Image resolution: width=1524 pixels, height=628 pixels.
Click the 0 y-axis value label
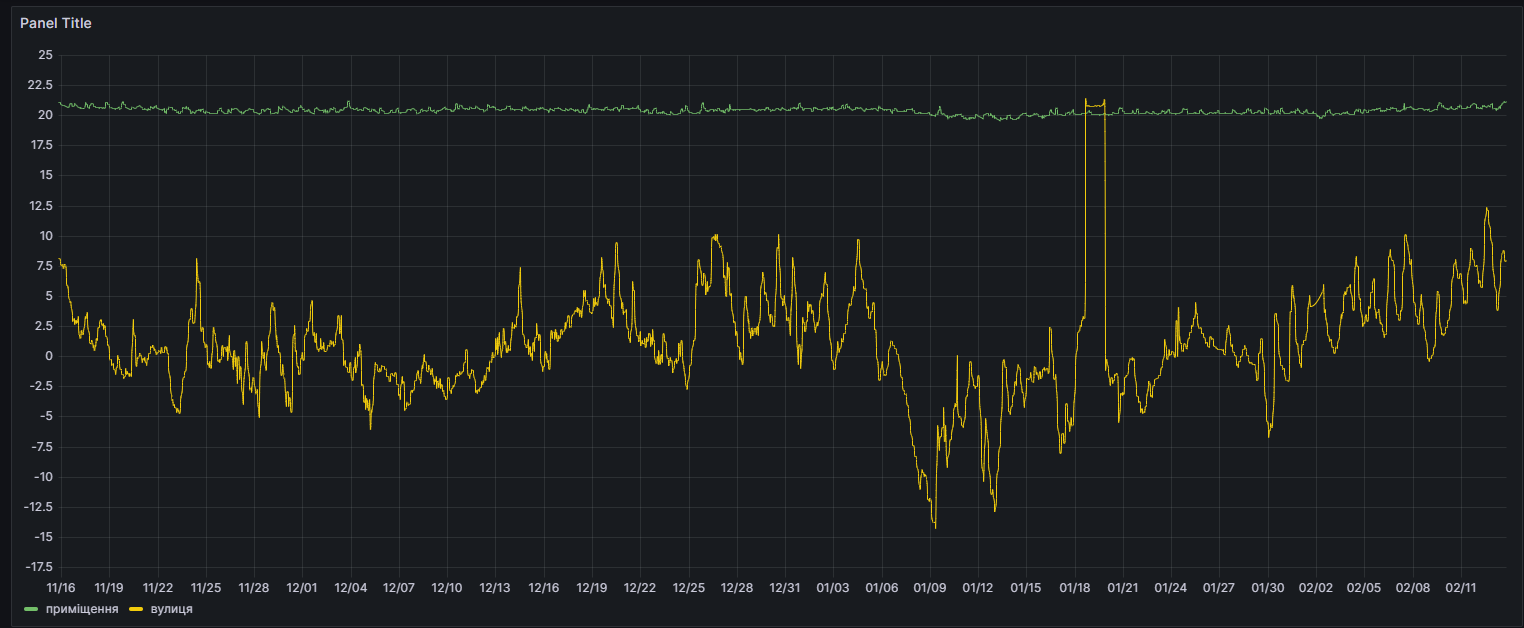click(49, 356)
